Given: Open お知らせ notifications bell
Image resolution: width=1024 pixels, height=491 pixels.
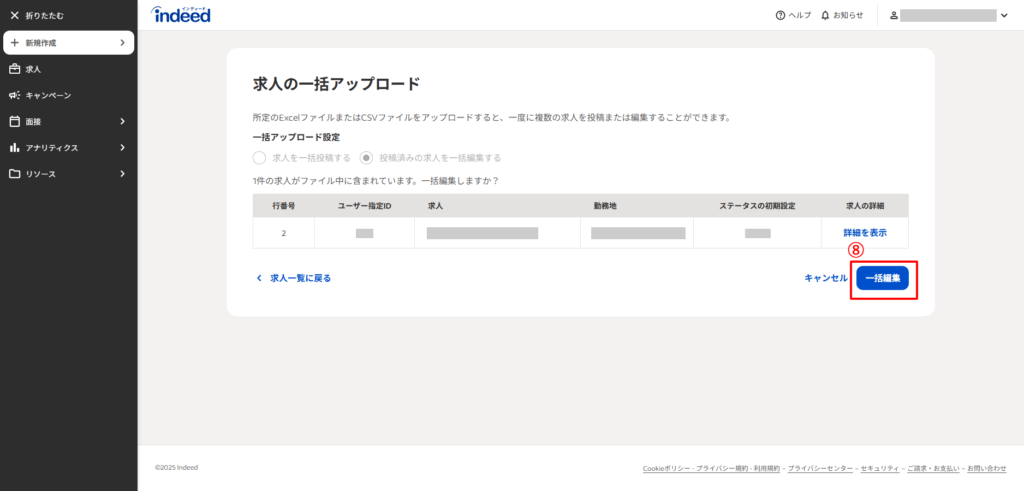Looking at the screenshot, I should tap(825, 16).
